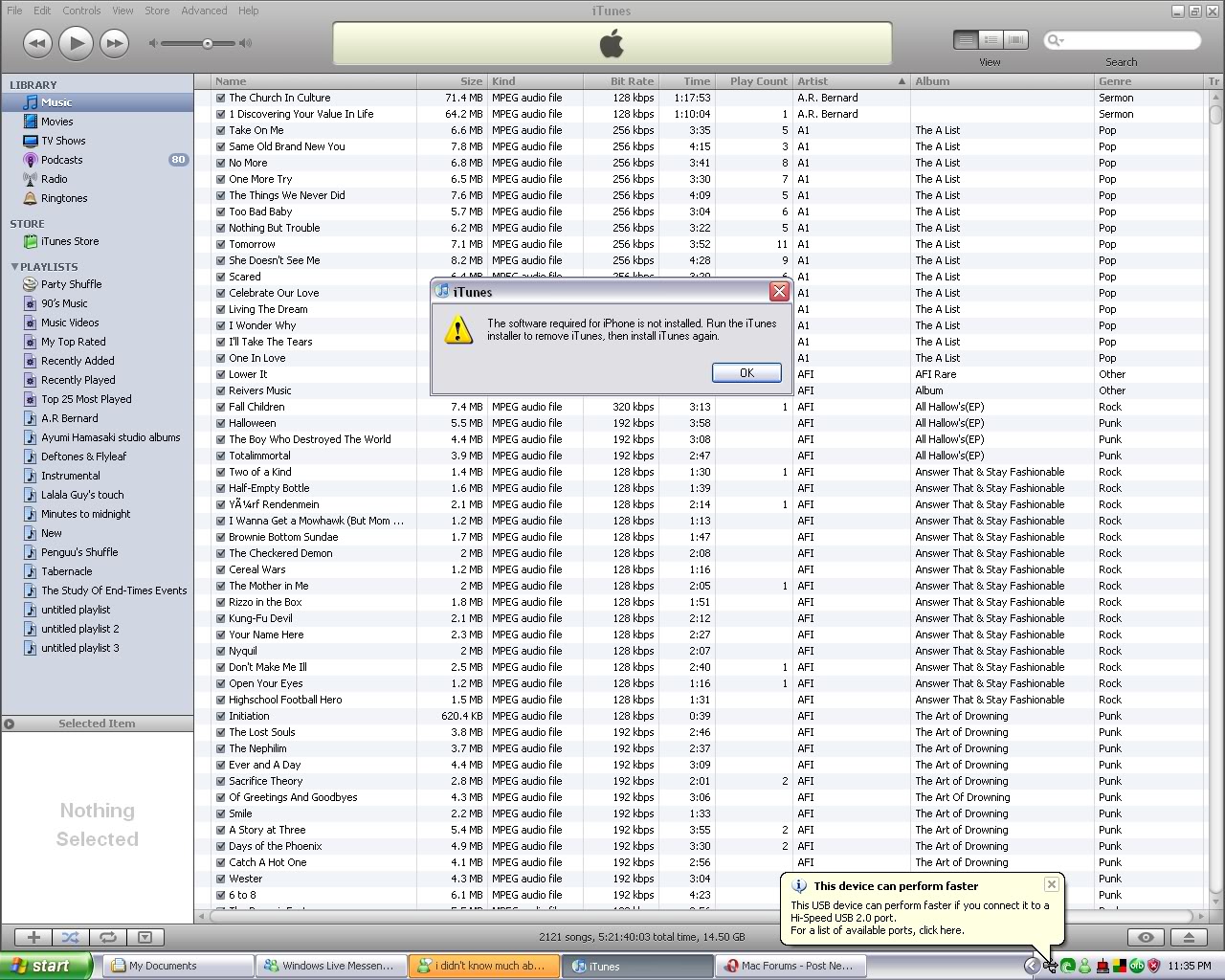Uncheck the Sacrifice Theory song
1225x980 pixels.
221,781
